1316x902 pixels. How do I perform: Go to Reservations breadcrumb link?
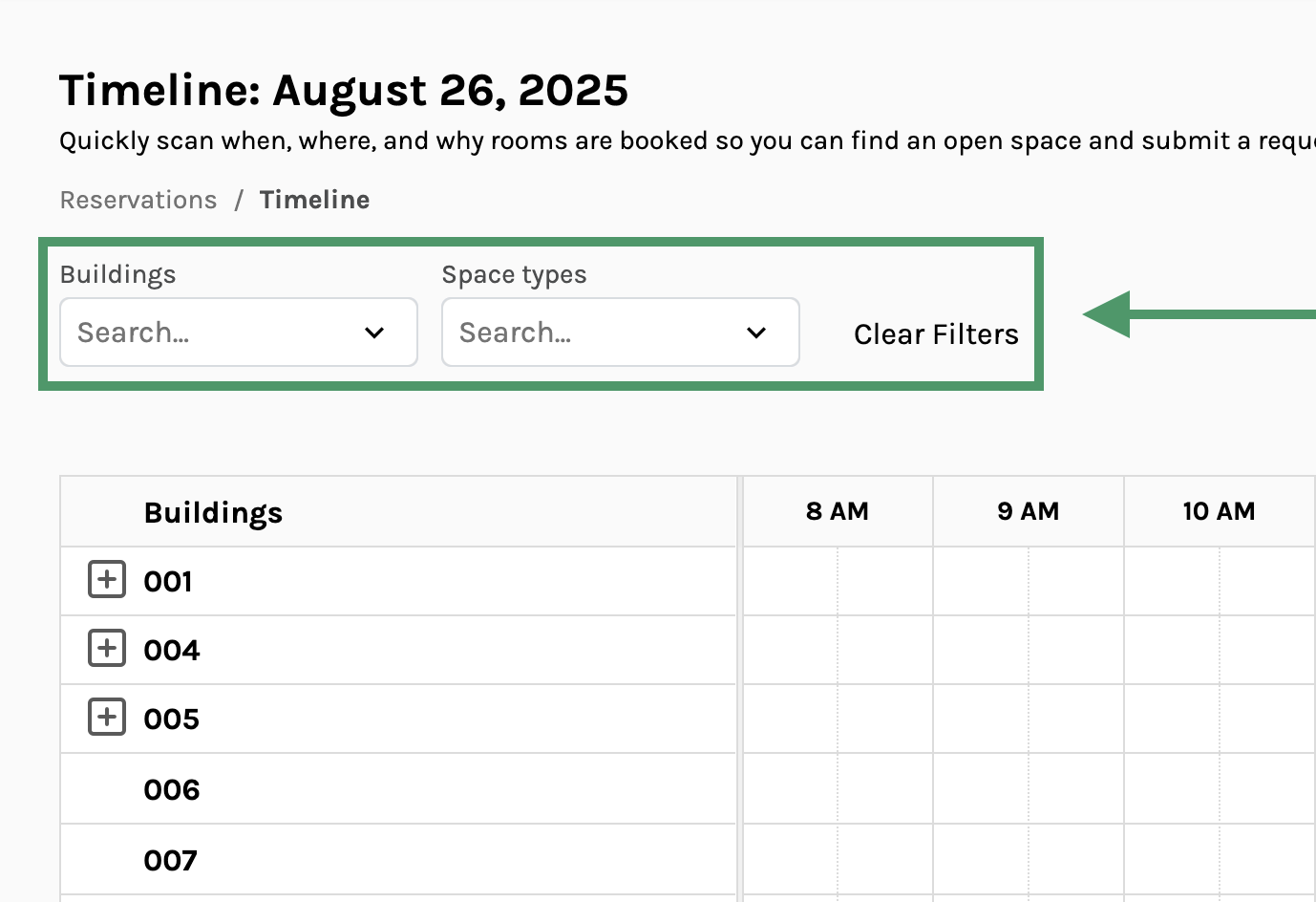point(138,200)
